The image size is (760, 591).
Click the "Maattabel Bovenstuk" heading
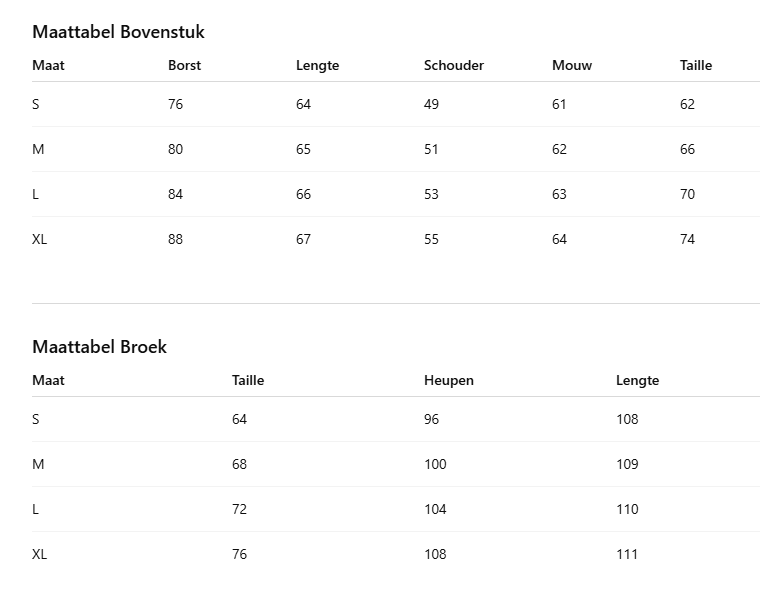tap(118, 32)
